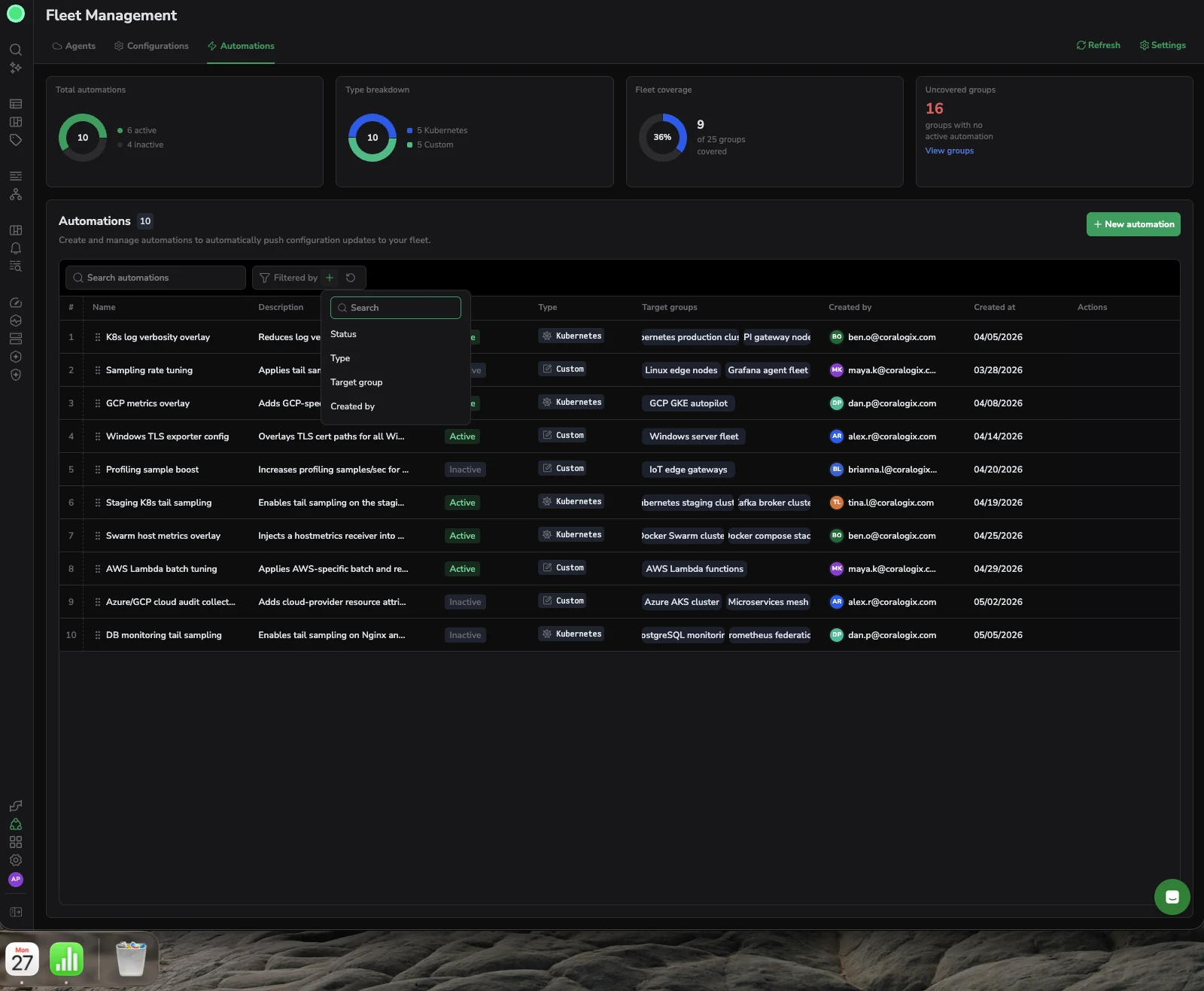Viewport: 1204px width, 991px height.
Task: Click the tag icon in sidebar
Action: coord(16,140)
